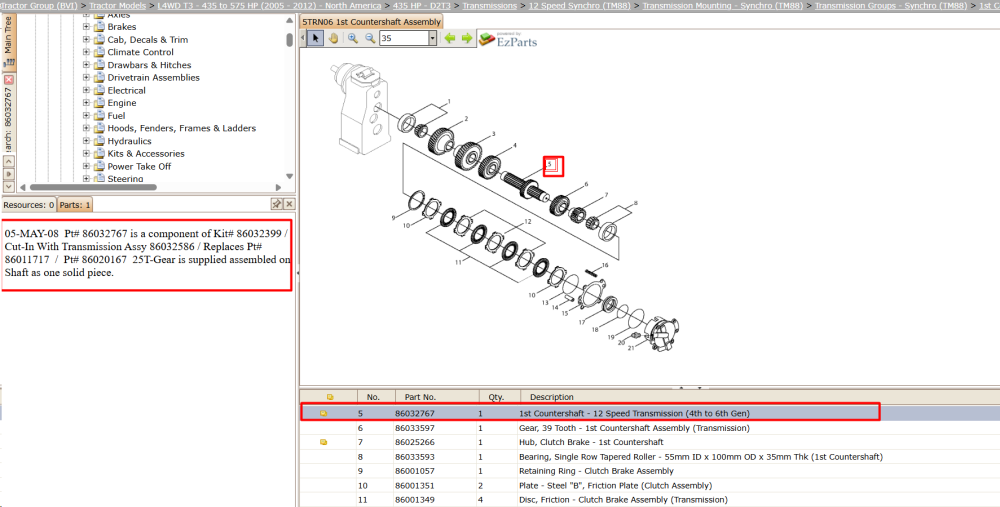Close the search side tab with red X
The image size is (1000, 507).
click(8, 80)
